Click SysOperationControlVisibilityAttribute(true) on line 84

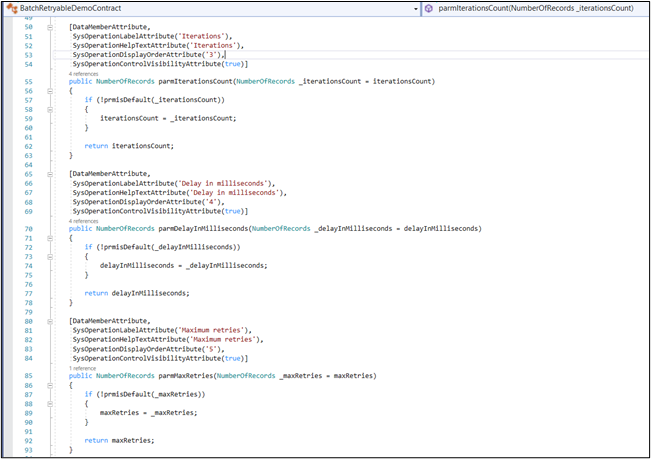tap(159, 358)
